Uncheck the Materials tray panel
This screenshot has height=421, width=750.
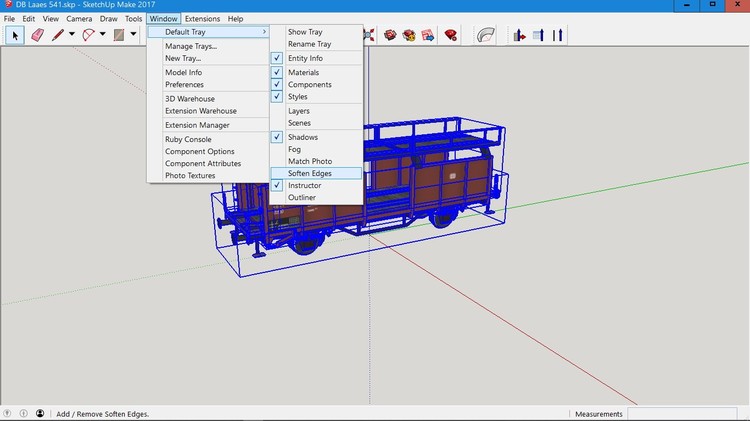[303, 73]
